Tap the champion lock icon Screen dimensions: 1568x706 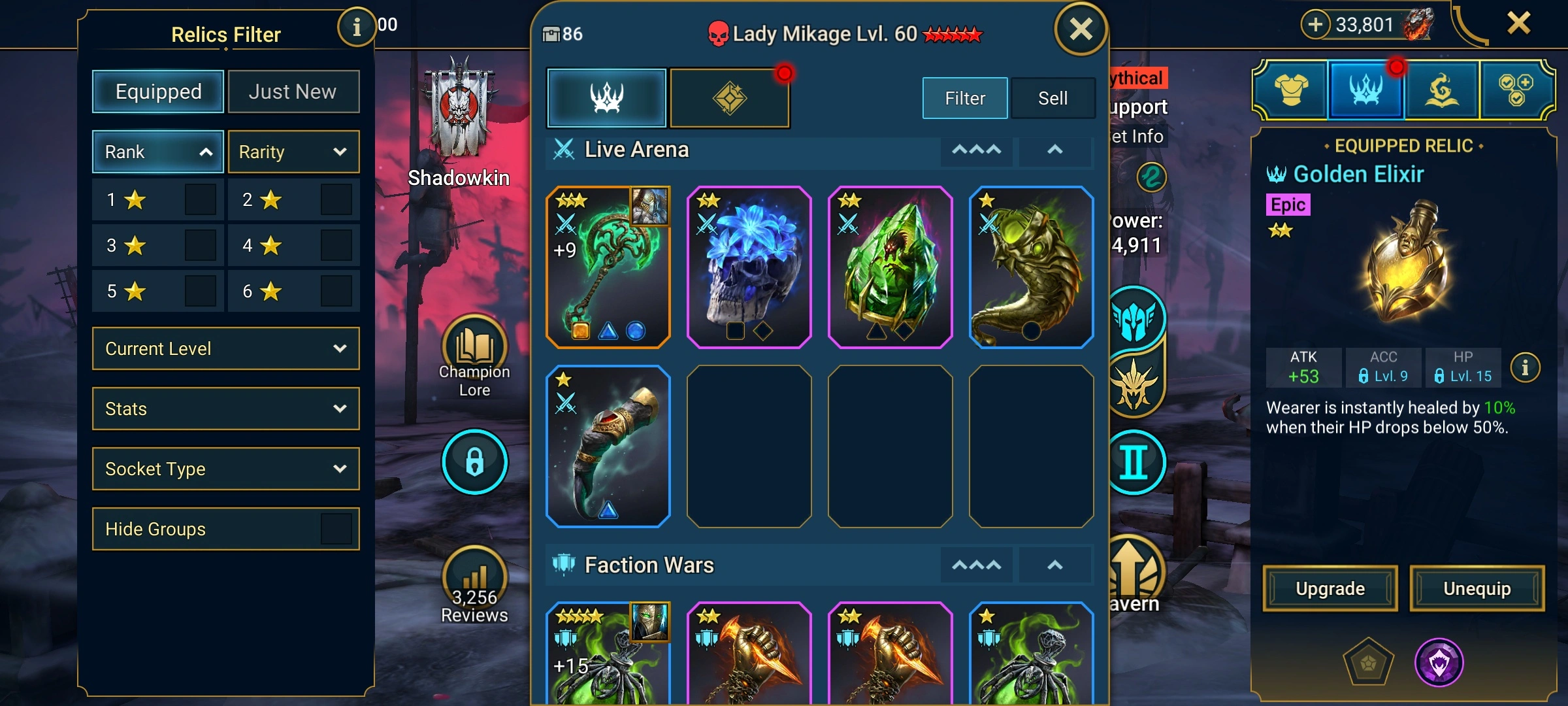[x=474, y=462]
